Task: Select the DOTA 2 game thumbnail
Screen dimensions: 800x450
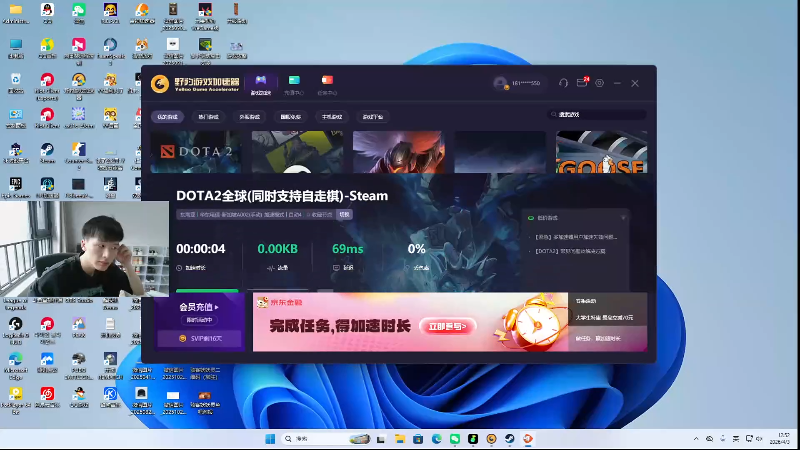Action: tap(196, 152)
